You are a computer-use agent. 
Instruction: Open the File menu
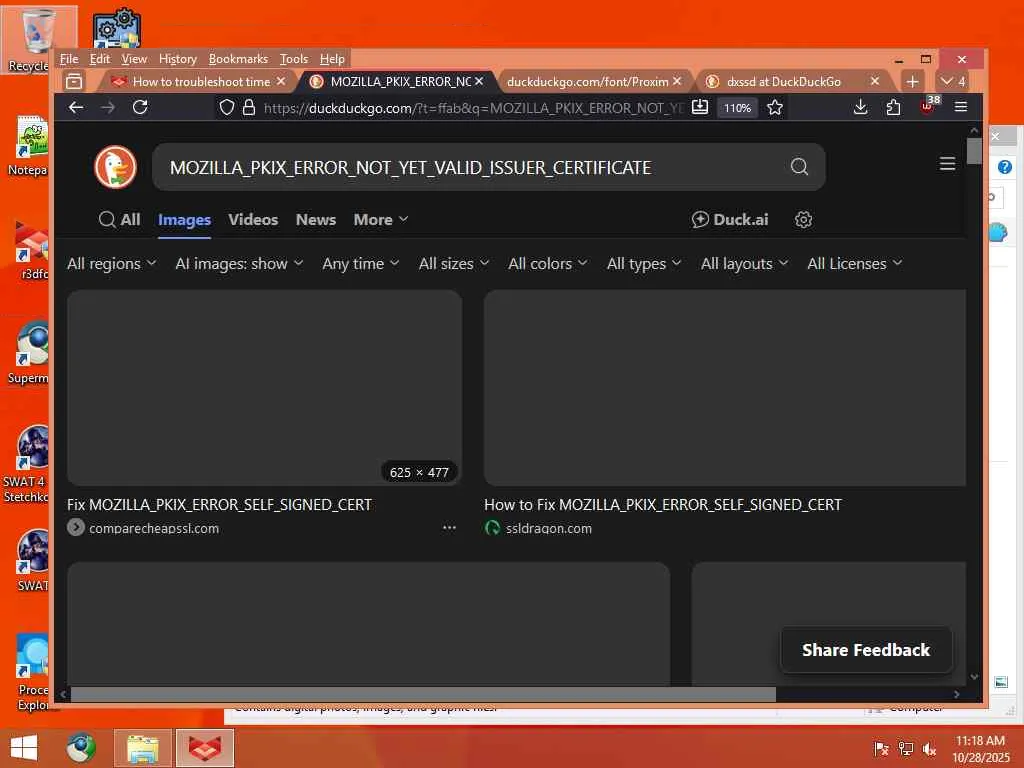pyautogui.click(x=69, y=59)
